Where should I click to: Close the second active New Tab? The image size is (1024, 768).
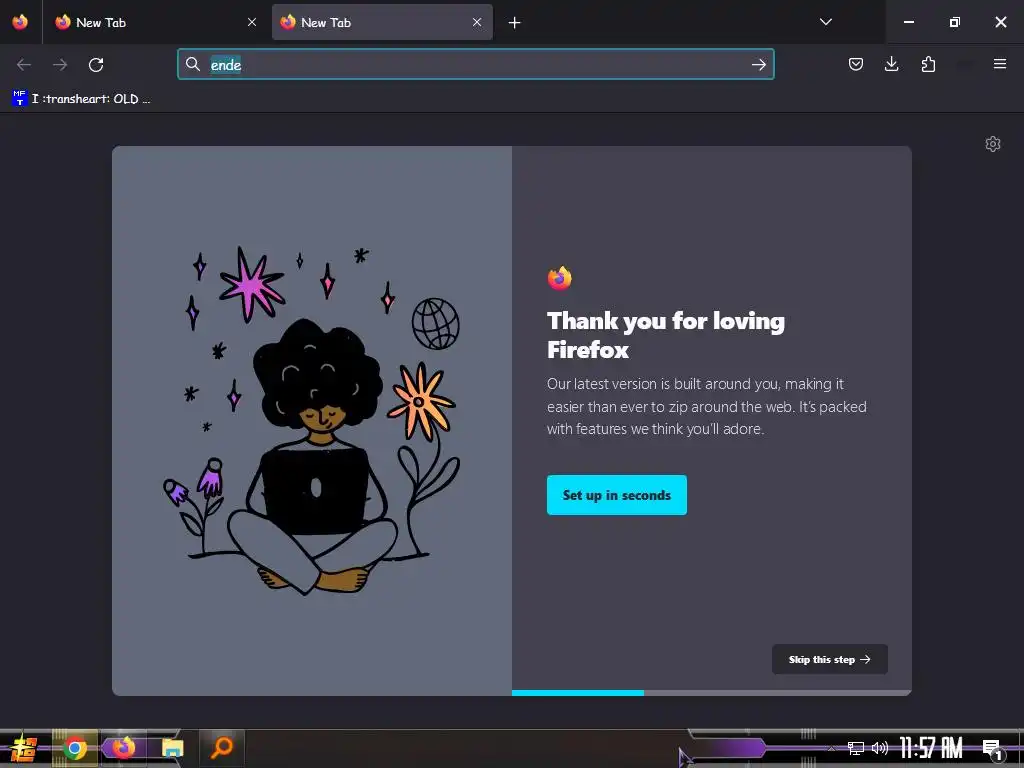pos(477,22)
